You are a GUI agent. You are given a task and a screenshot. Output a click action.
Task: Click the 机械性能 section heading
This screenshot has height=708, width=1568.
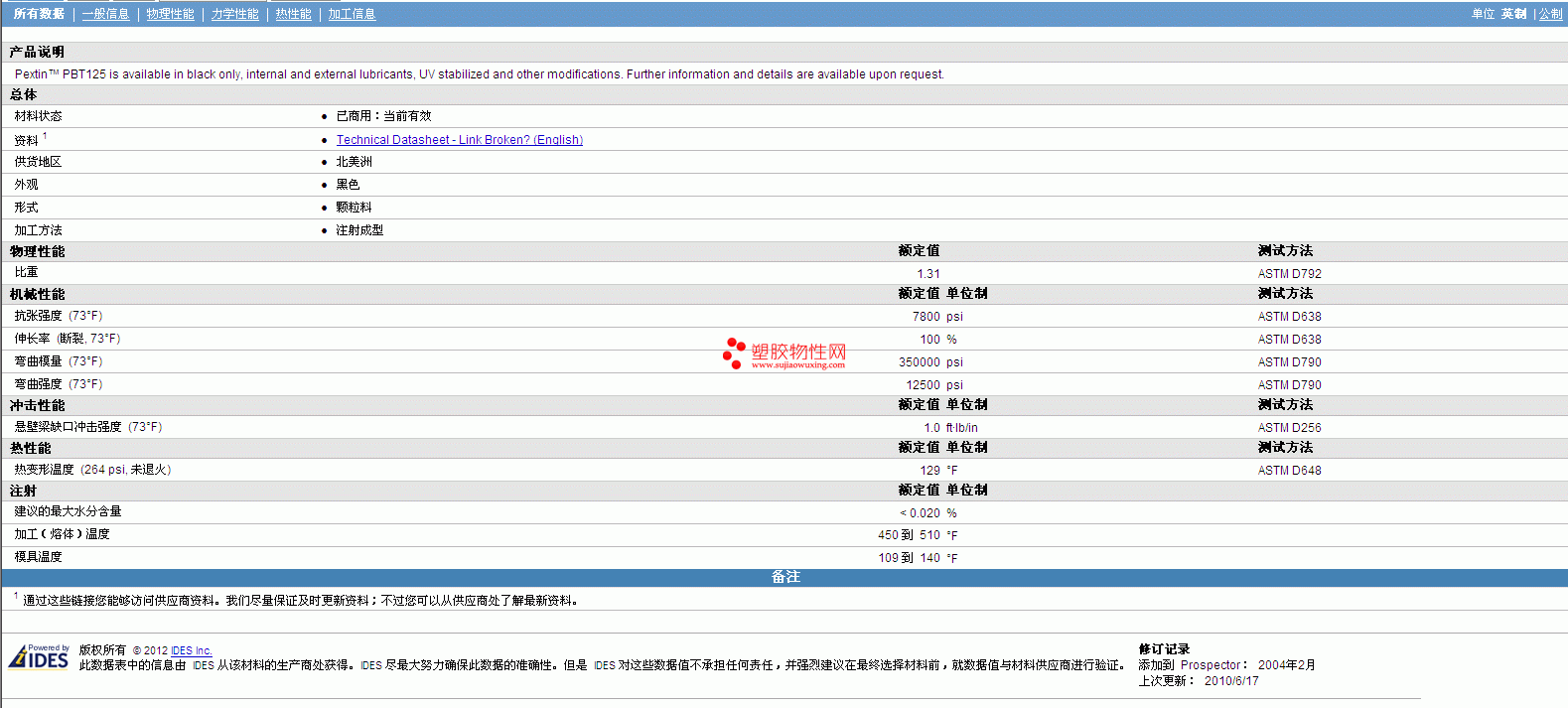tap(37, 294)
